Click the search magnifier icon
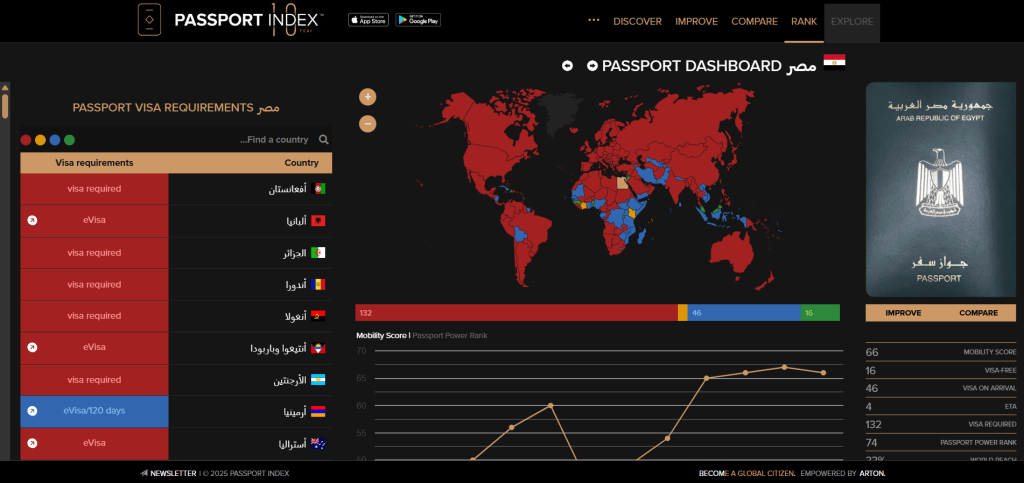Viewport: 1024px width, 483px height. tap(323, 140)
